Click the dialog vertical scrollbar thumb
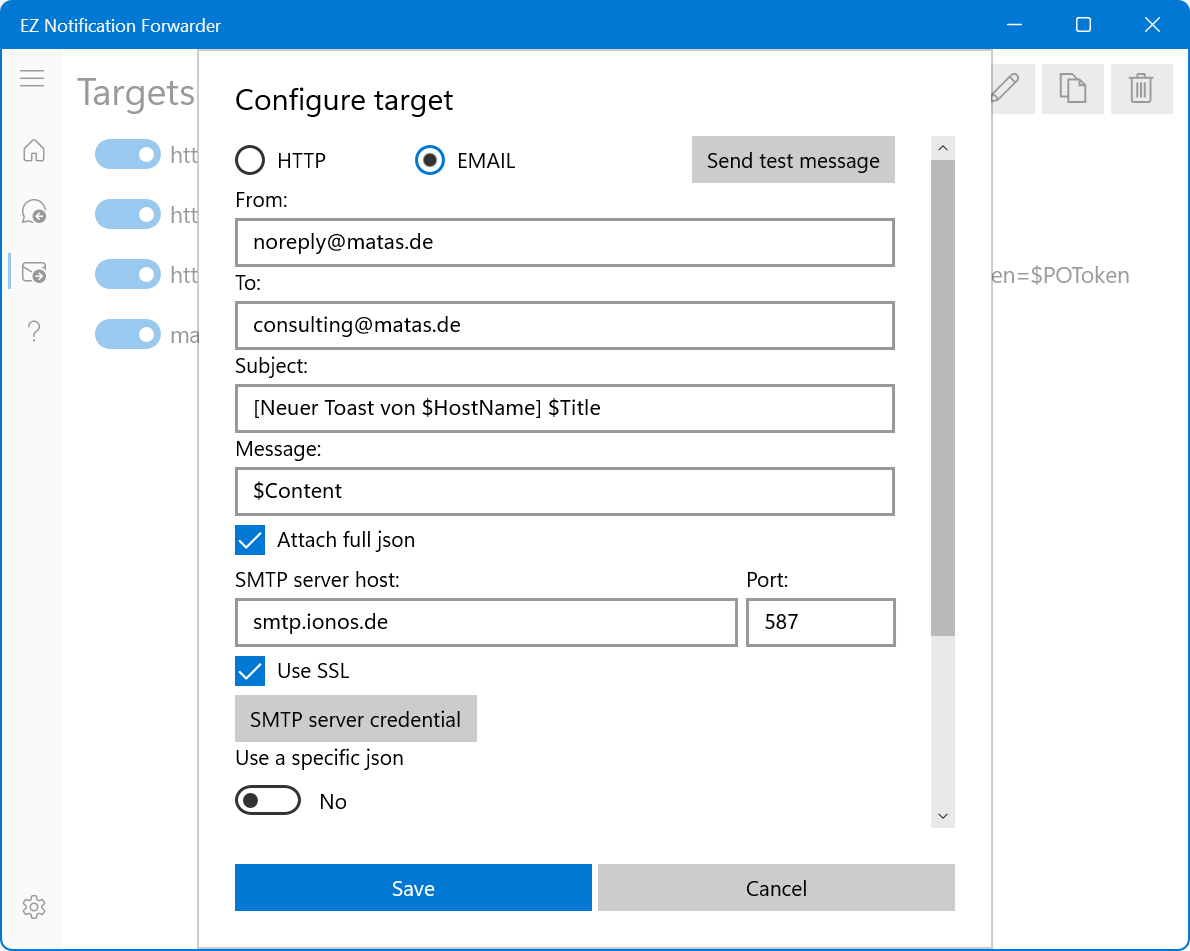 tap(943, 398)
